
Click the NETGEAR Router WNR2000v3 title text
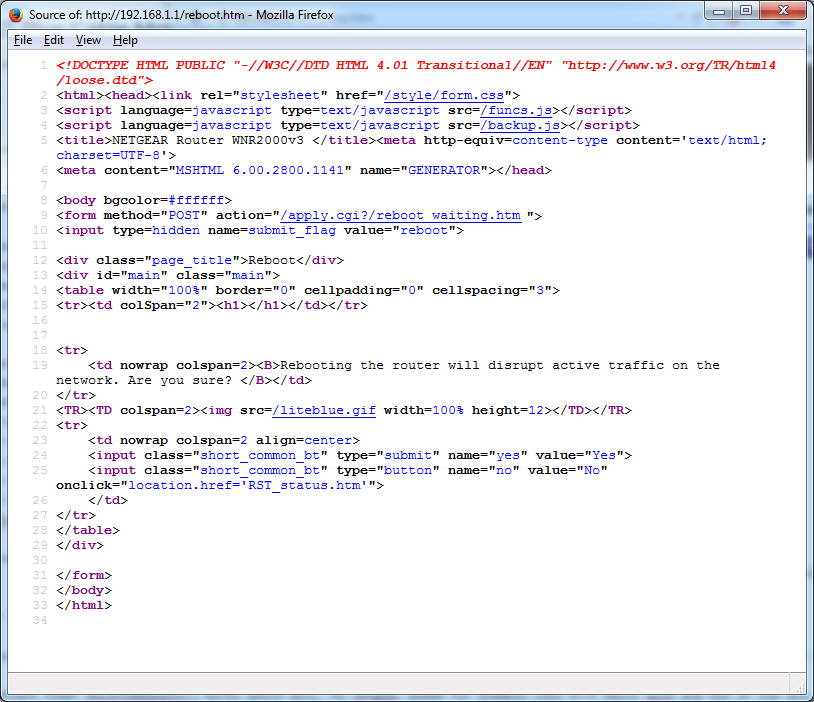[x=208, y=141]
